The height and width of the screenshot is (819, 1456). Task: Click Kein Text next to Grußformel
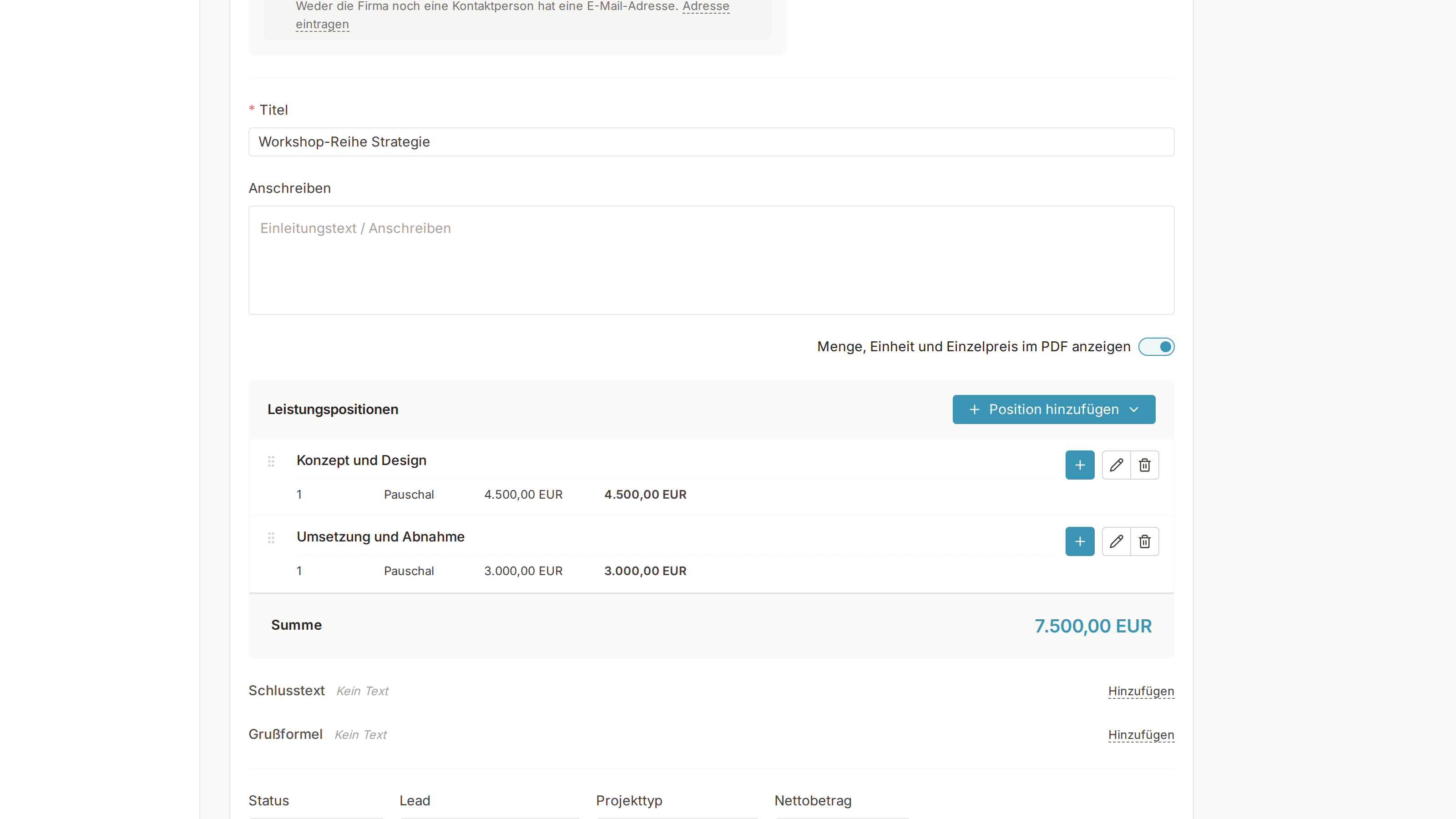[x=361, y=735]
